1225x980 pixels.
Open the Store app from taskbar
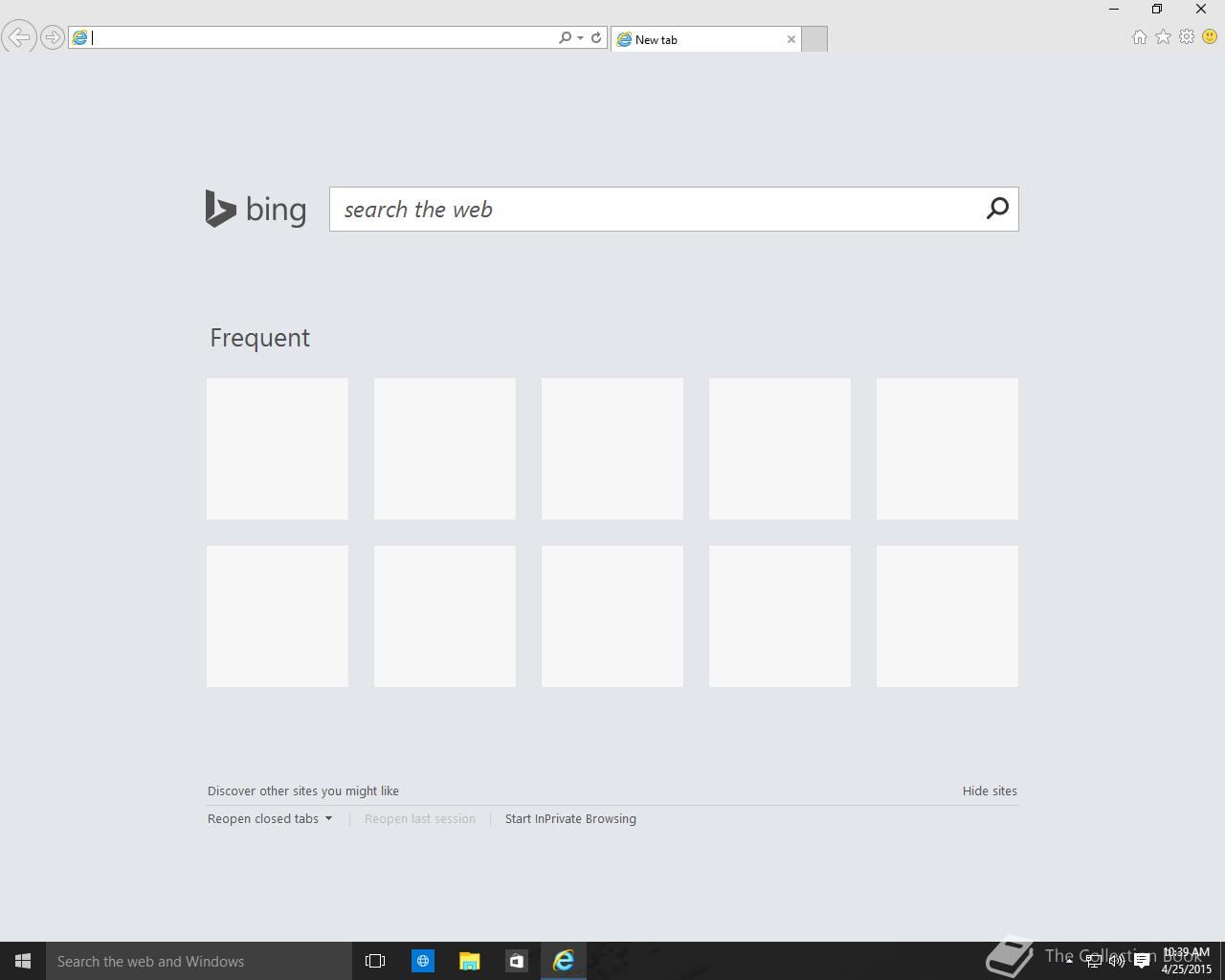516,961
